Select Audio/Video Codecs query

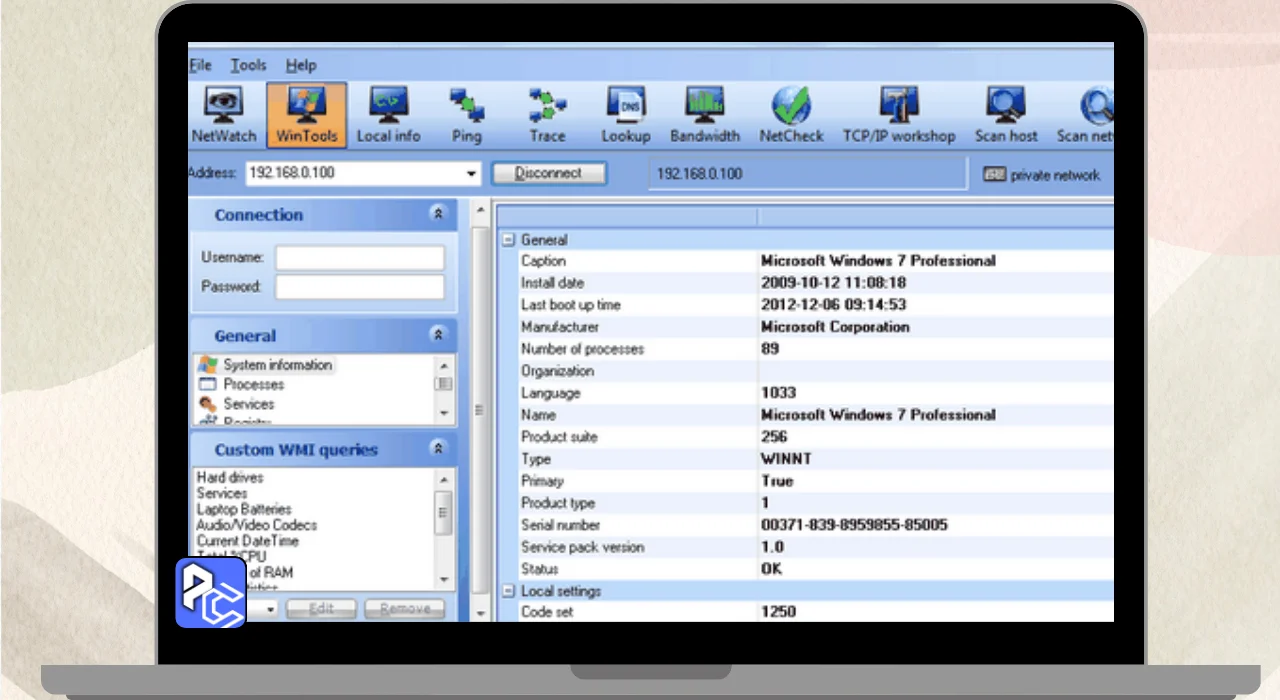pos(257,525)
